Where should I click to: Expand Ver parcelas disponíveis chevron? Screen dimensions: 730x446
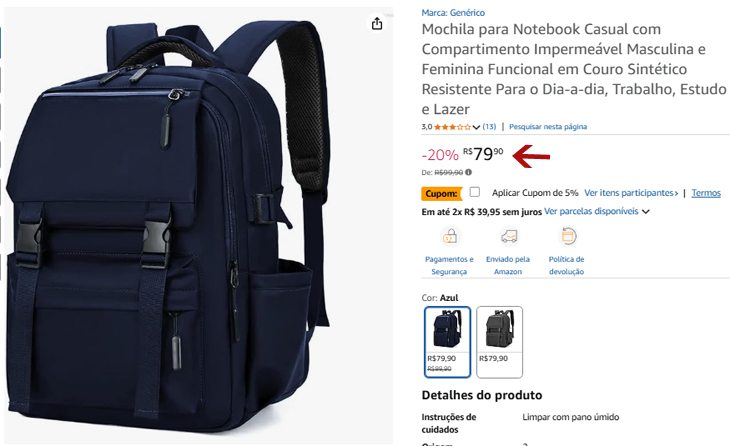click(x=646, y=211)
